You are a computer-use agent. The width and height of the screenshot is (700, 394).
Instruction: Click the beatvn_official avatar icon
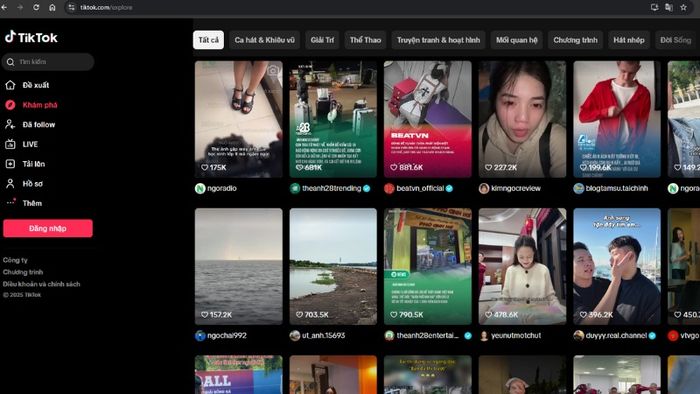coord(389,188)
